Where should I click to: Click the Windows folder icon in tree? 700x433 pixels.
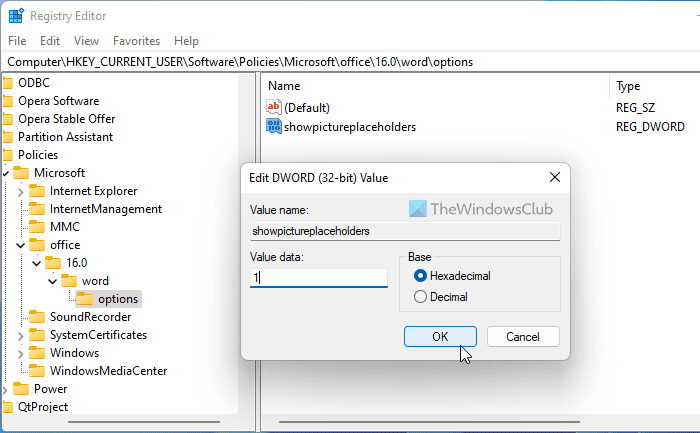click(37, 353)
